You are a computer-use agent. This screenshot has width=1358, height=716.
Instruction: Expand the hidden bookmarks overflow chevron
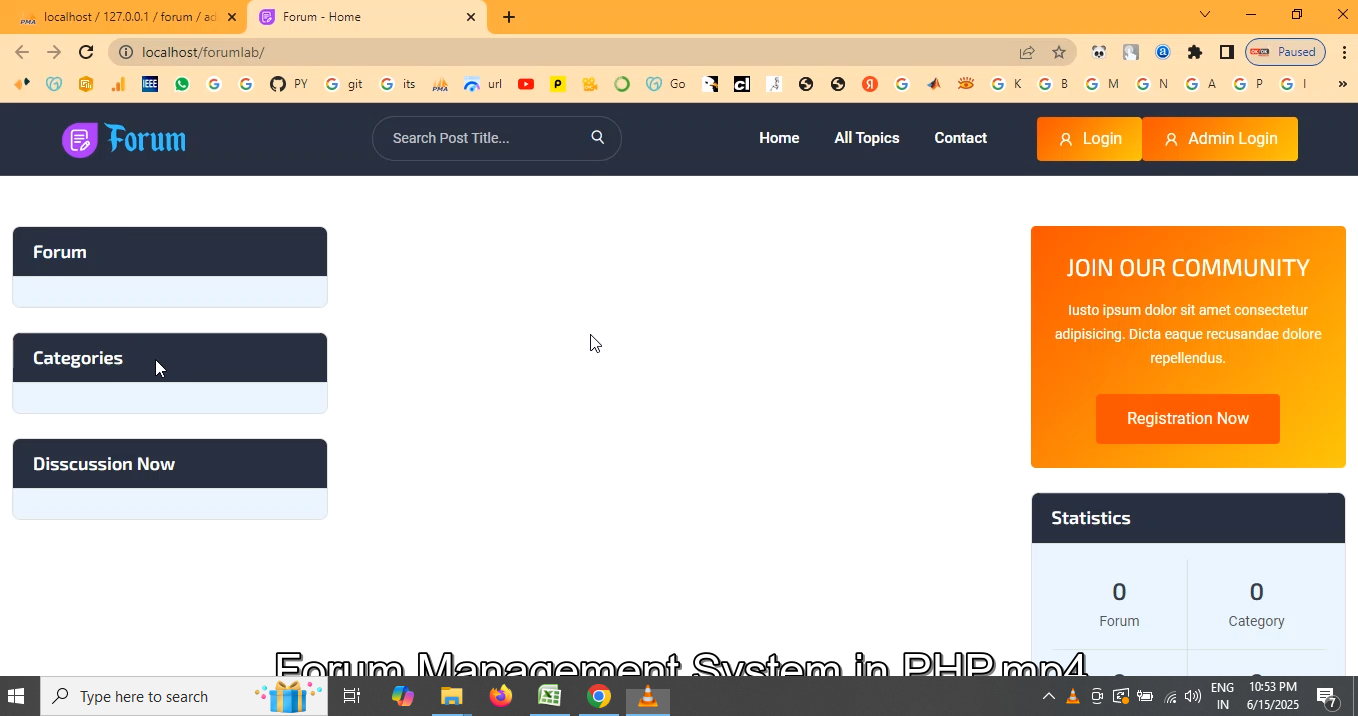[1342, 84]
